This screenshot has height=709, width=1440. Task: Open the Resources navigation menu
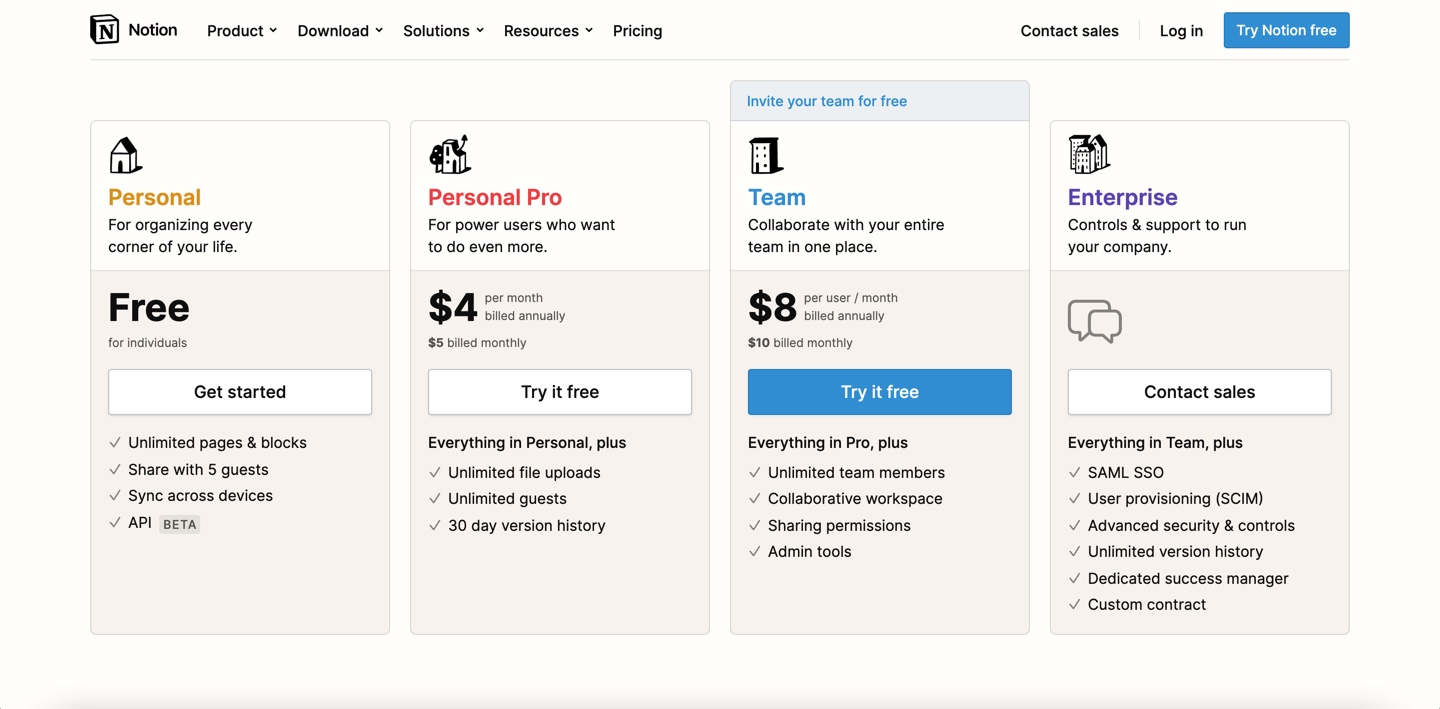pyautogui.click(x=548, y=31)
